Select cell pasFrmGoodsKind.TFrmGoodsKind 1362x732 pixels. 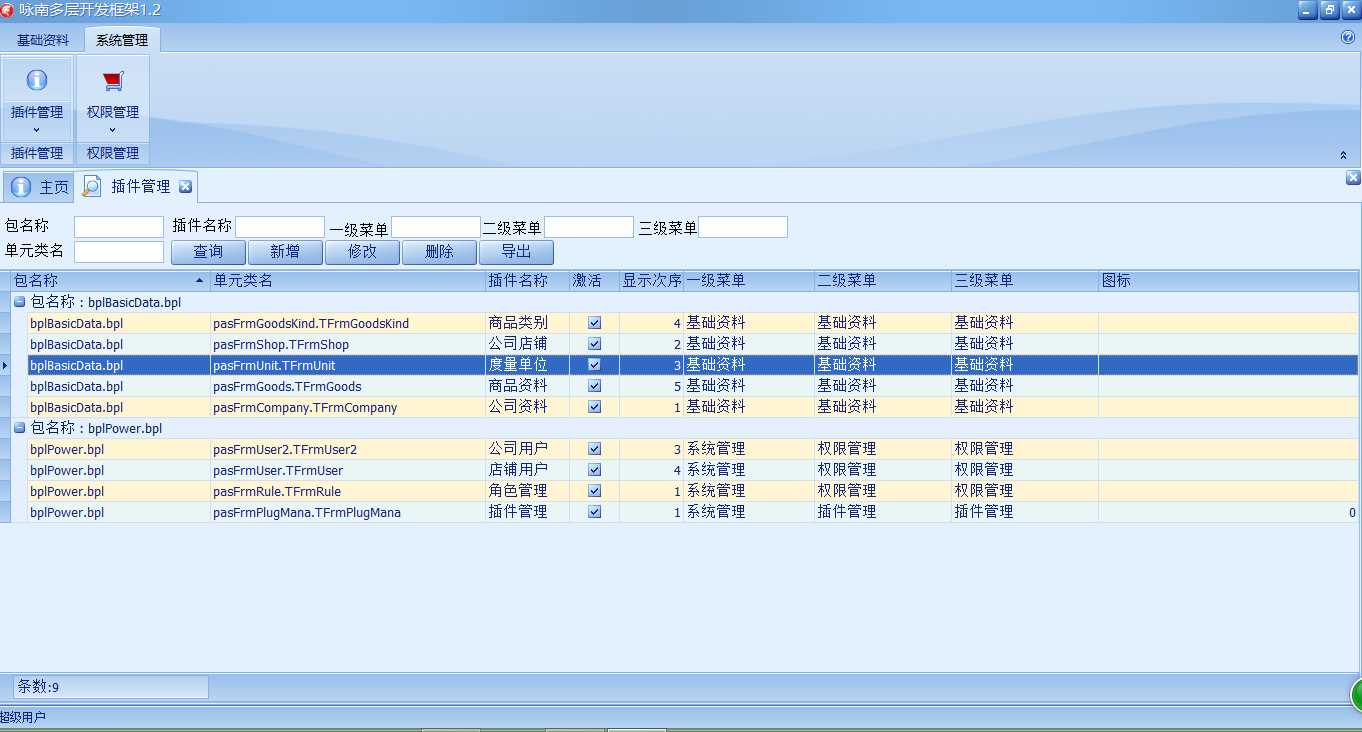347,323
